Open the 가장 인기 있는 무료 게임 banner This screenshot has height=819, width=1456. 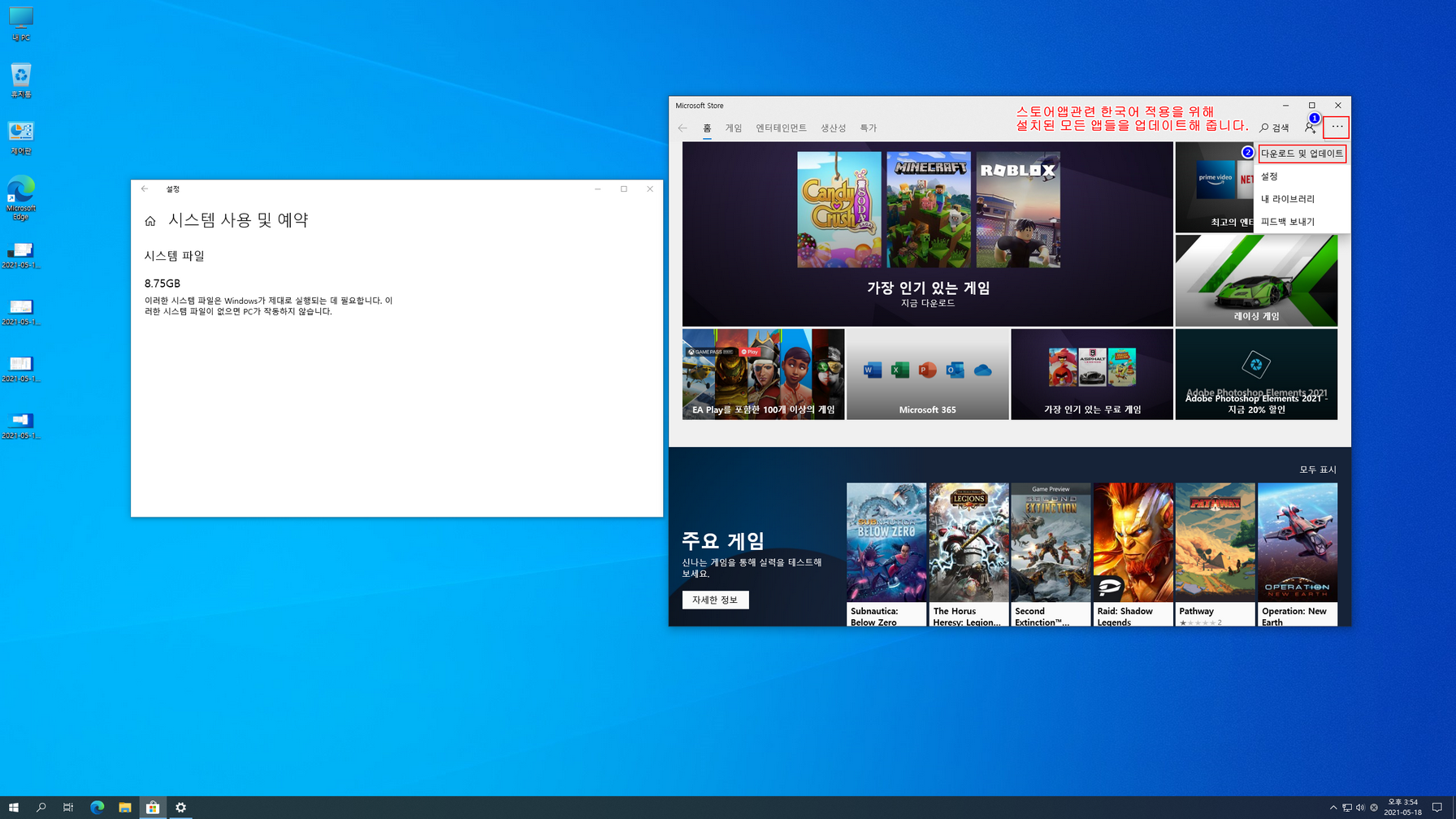click(x=1092, y=374)
